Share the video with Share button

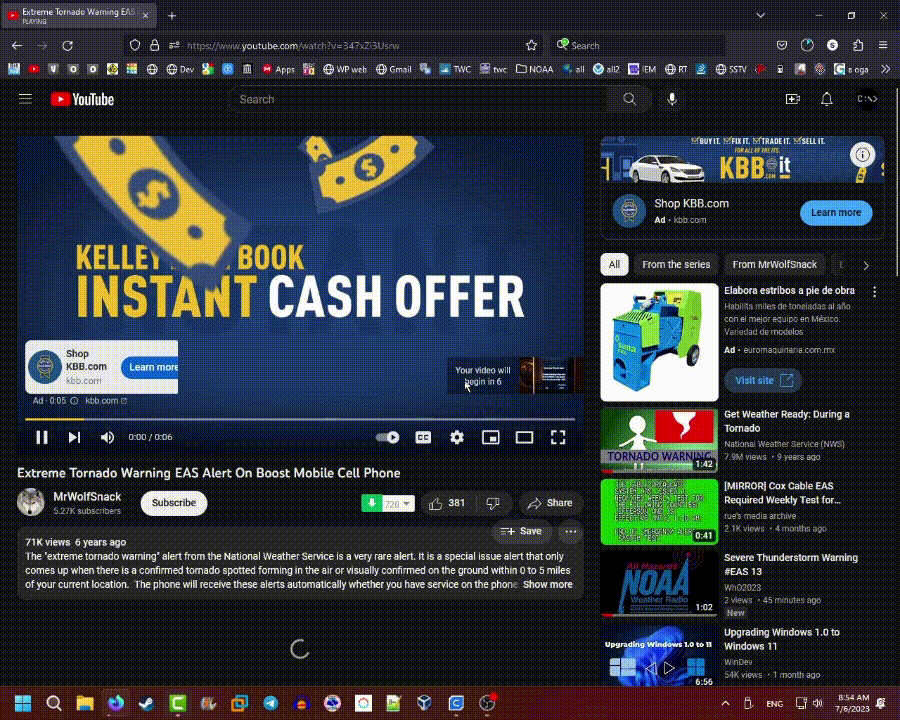pyautogui.click(x=550, y=503)
